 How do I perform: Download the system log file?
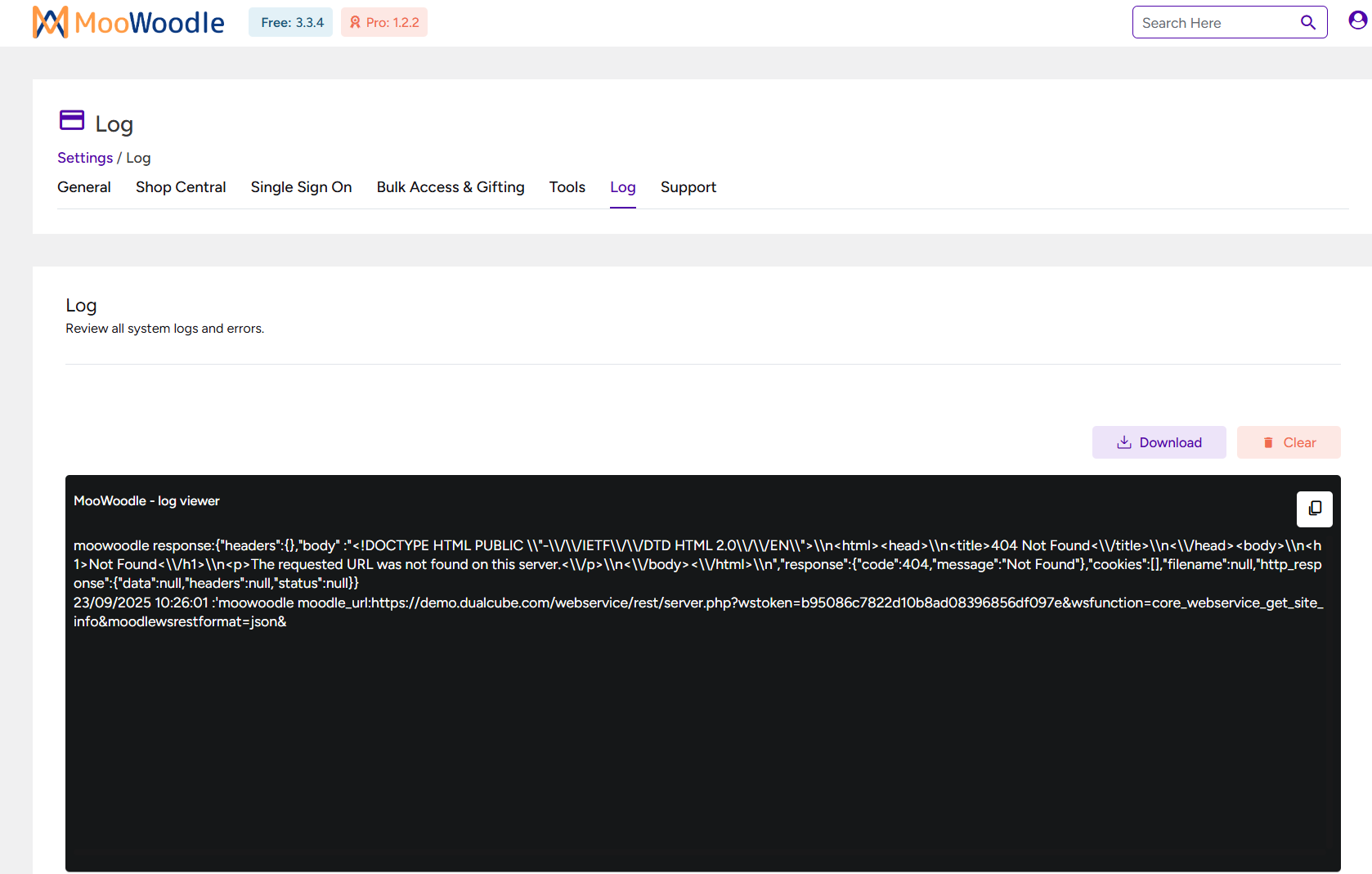1159,441
